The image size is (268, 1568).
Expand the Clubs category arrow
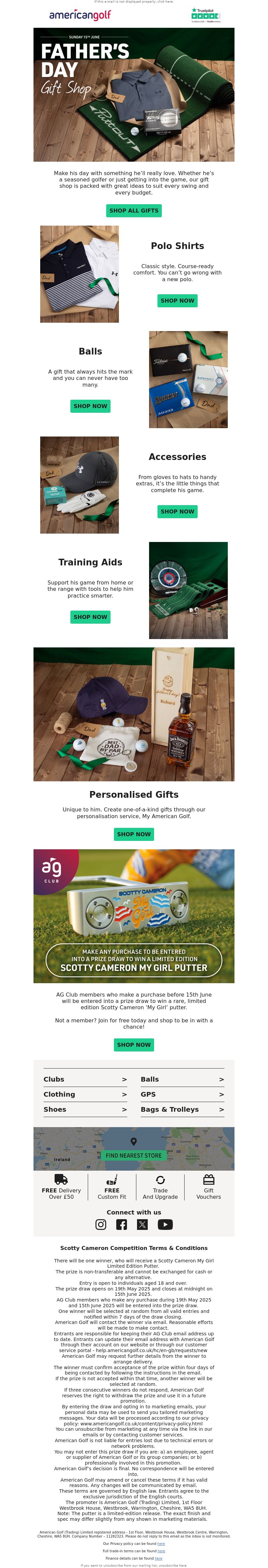124,1079
